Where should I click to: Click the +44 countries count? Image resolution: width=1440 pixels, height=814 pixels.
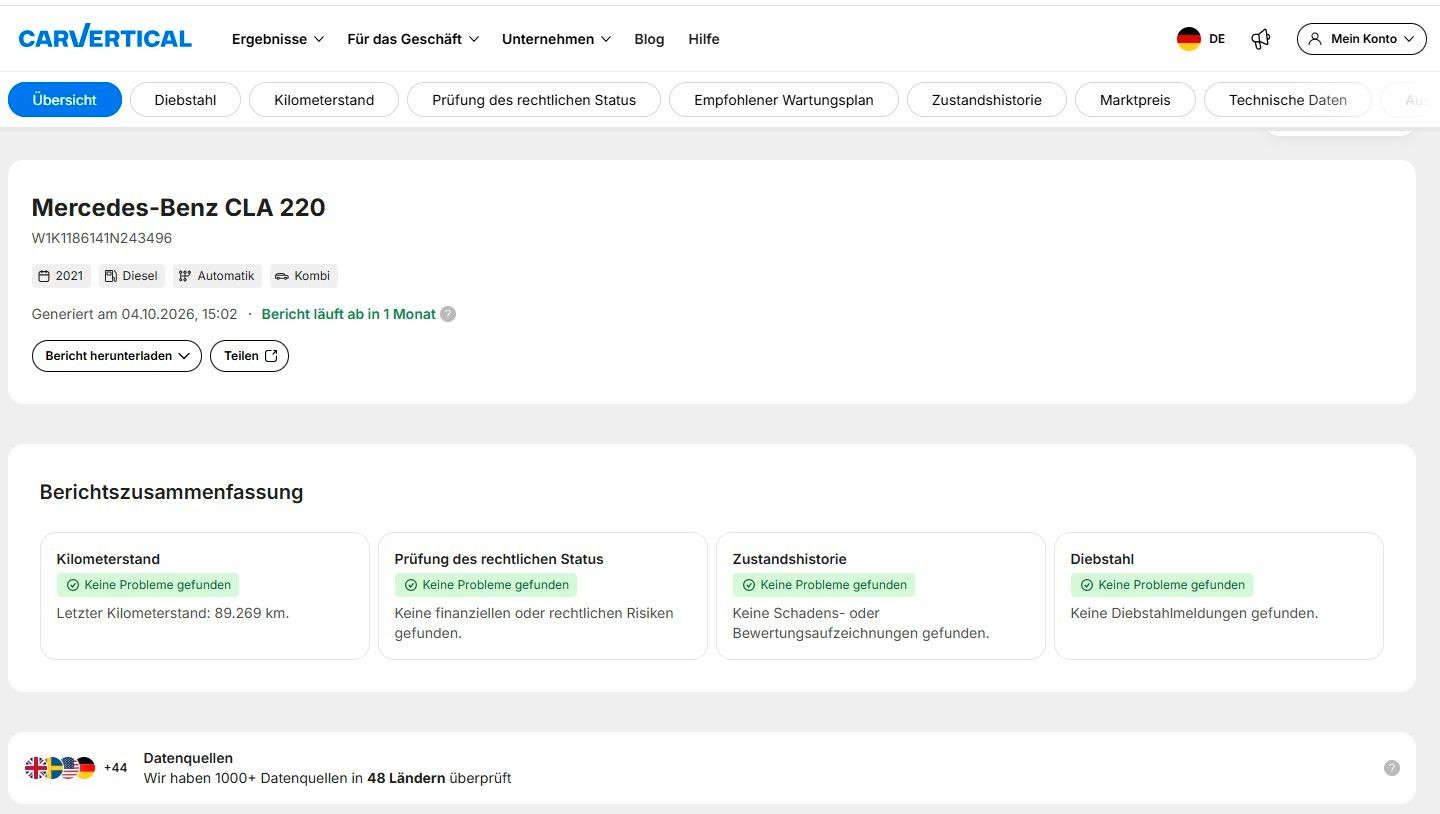116,768
